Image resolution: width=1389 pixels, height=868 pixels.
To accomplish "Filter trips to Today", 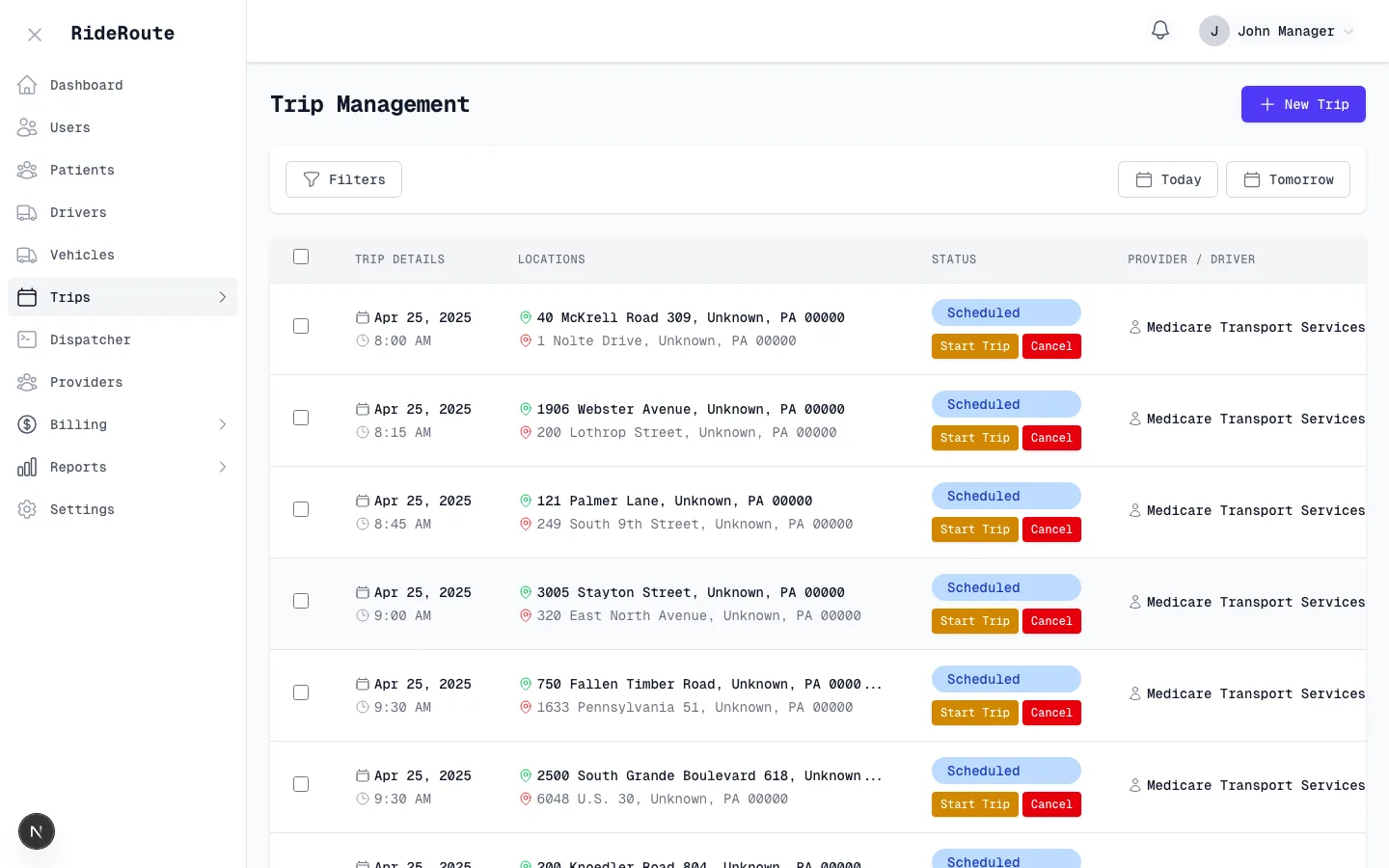I will [1168, 179].
